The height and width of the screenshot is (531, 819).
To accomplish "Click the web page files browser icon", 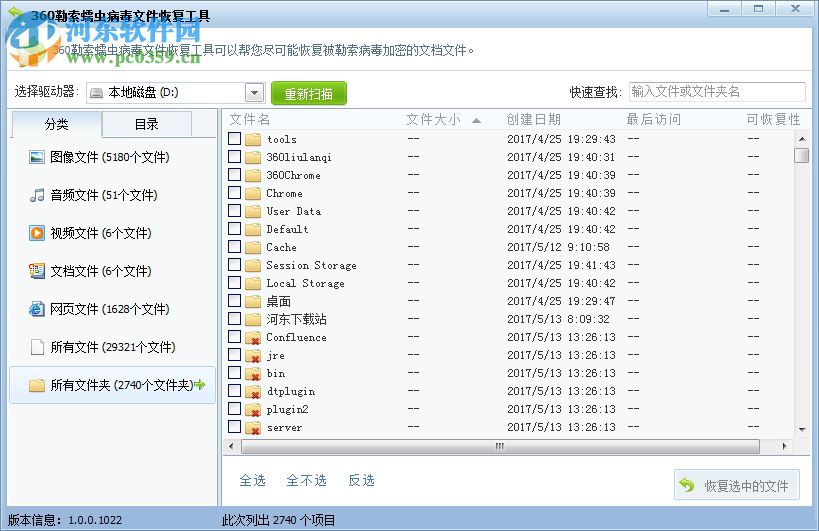I will (x=37, y=309).
